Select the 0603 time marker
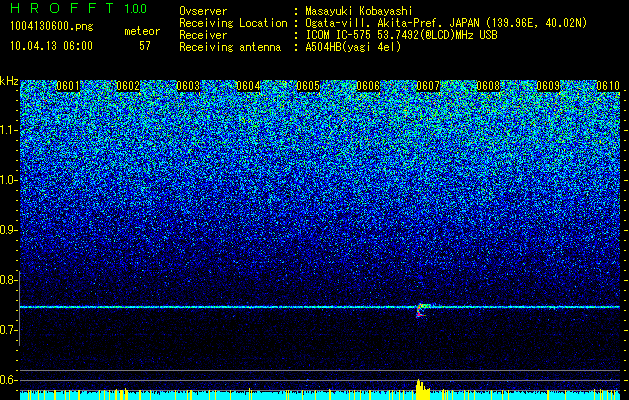The image size is (629, 400). 188,86
